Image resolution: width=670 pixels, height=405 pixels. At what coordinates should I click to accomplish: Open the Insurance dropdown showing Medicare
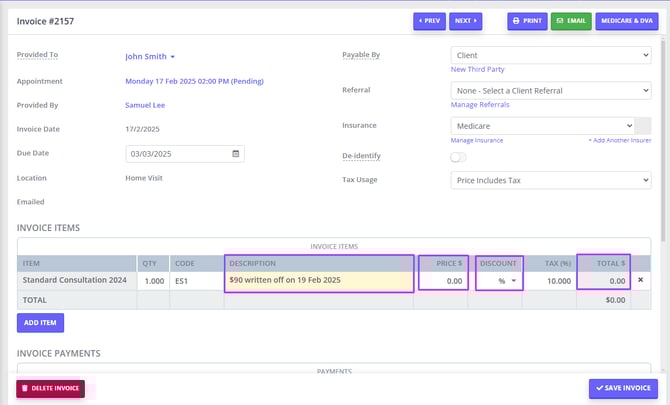pyautogui.click(x=542, y=126)
